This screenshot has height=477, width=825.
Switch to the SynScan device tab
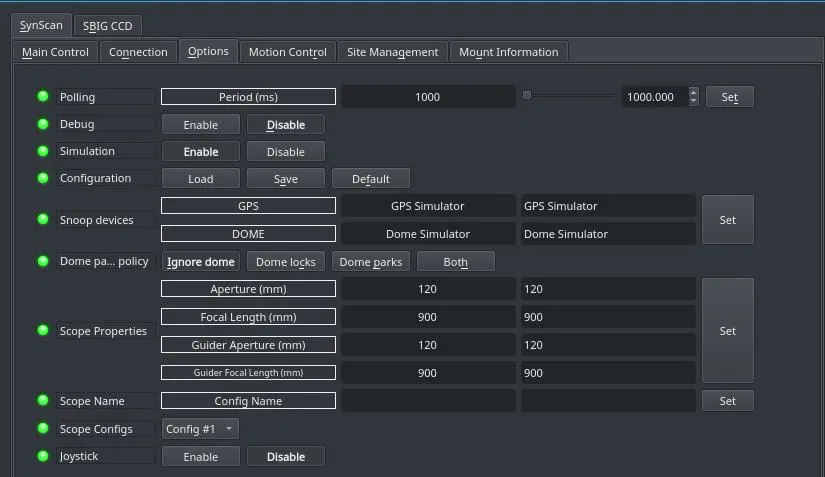pos(41,25)
